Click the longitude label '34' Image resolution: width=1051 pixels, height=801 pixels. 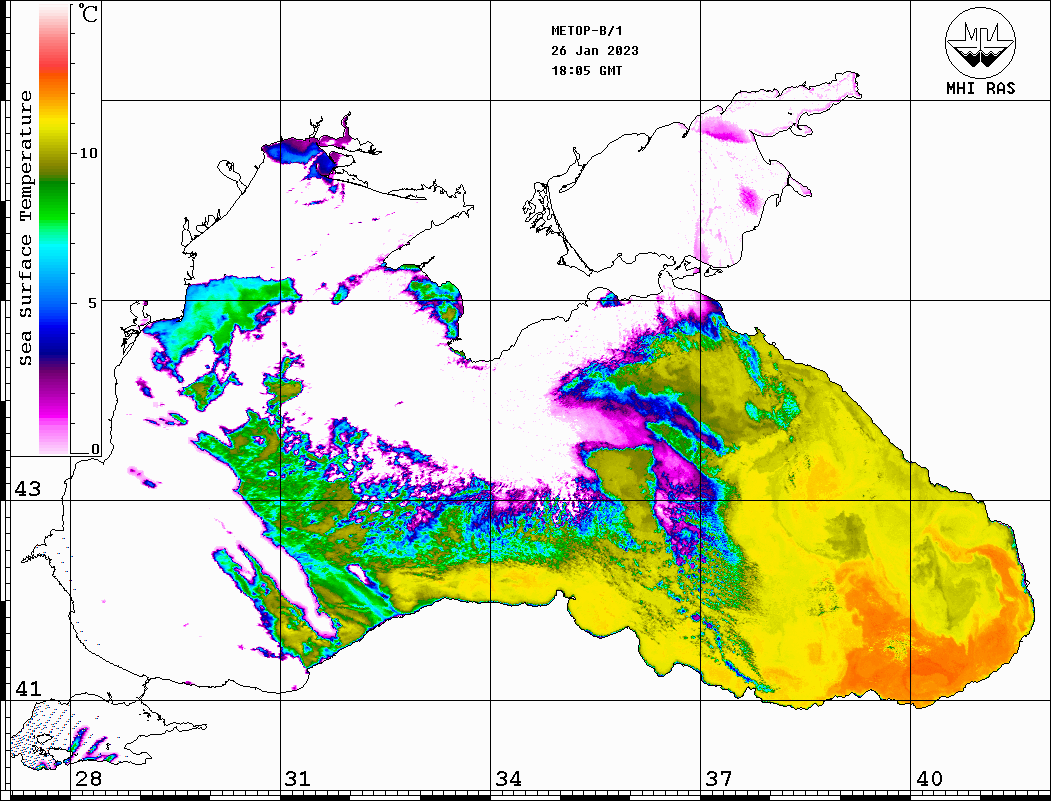[x=509, y=779]
